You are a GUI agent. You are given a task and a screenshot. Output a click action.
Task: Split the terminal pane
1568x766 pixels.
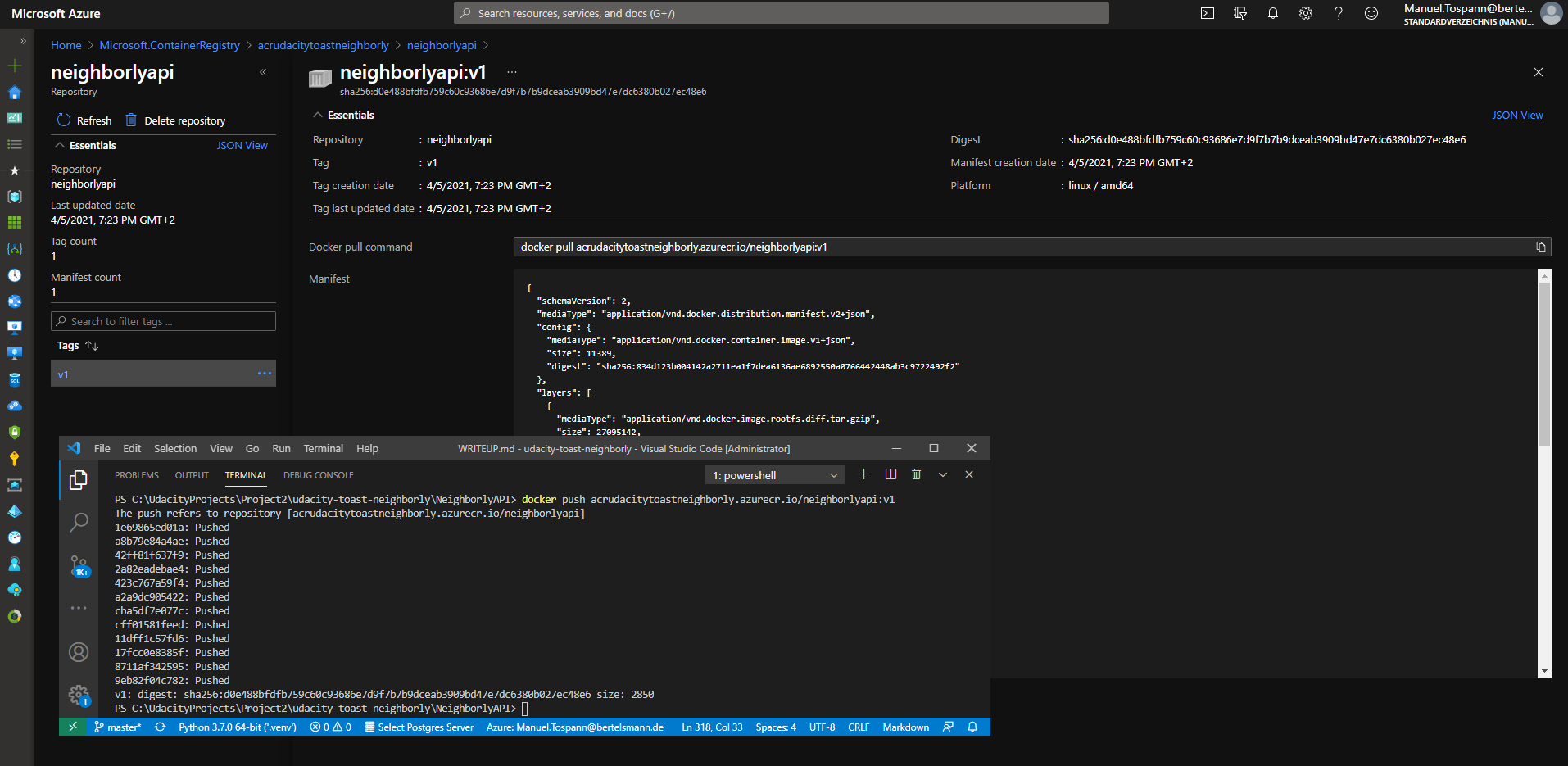coord(890,474)
